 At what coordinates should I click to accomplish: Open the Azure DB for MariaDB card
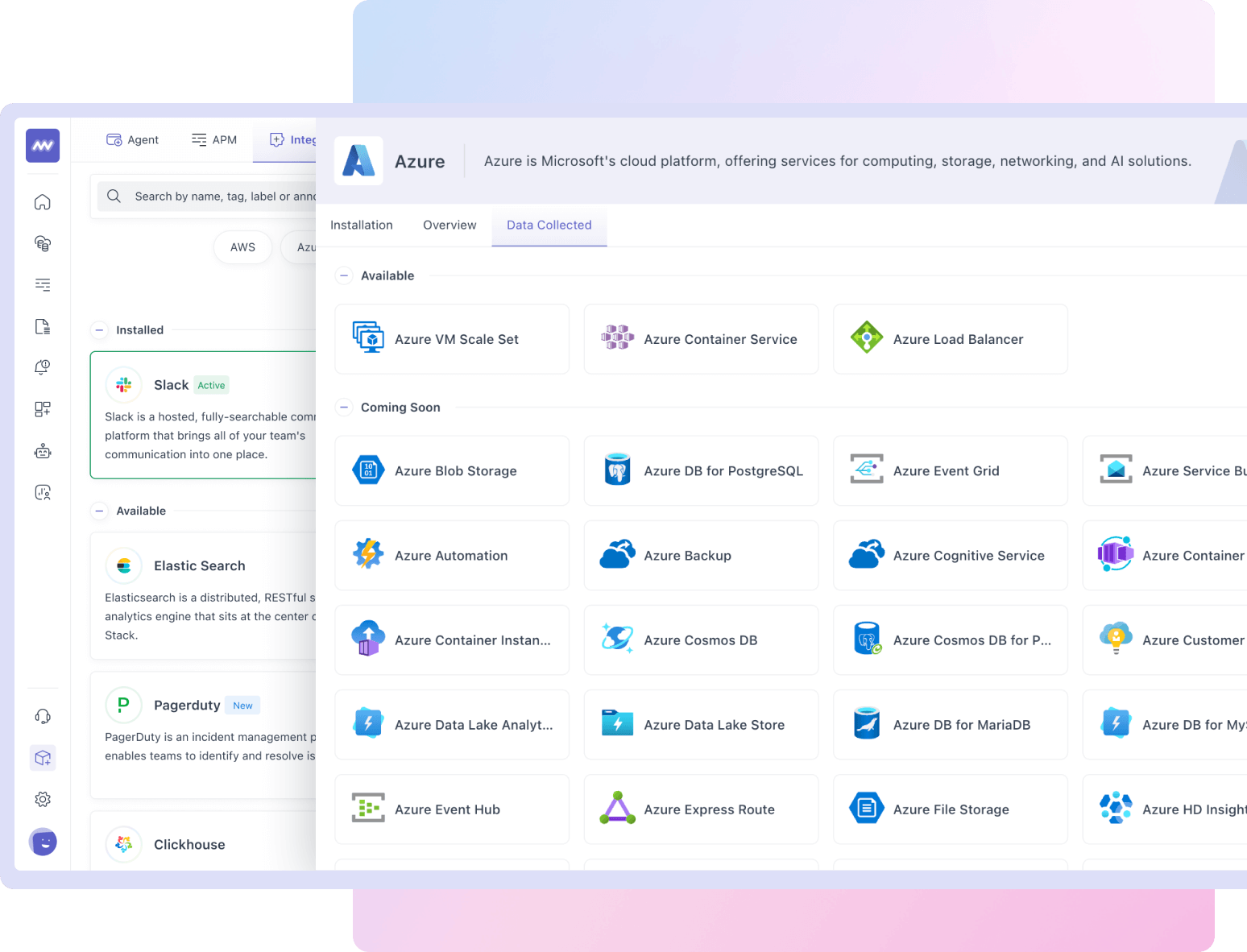951,725
